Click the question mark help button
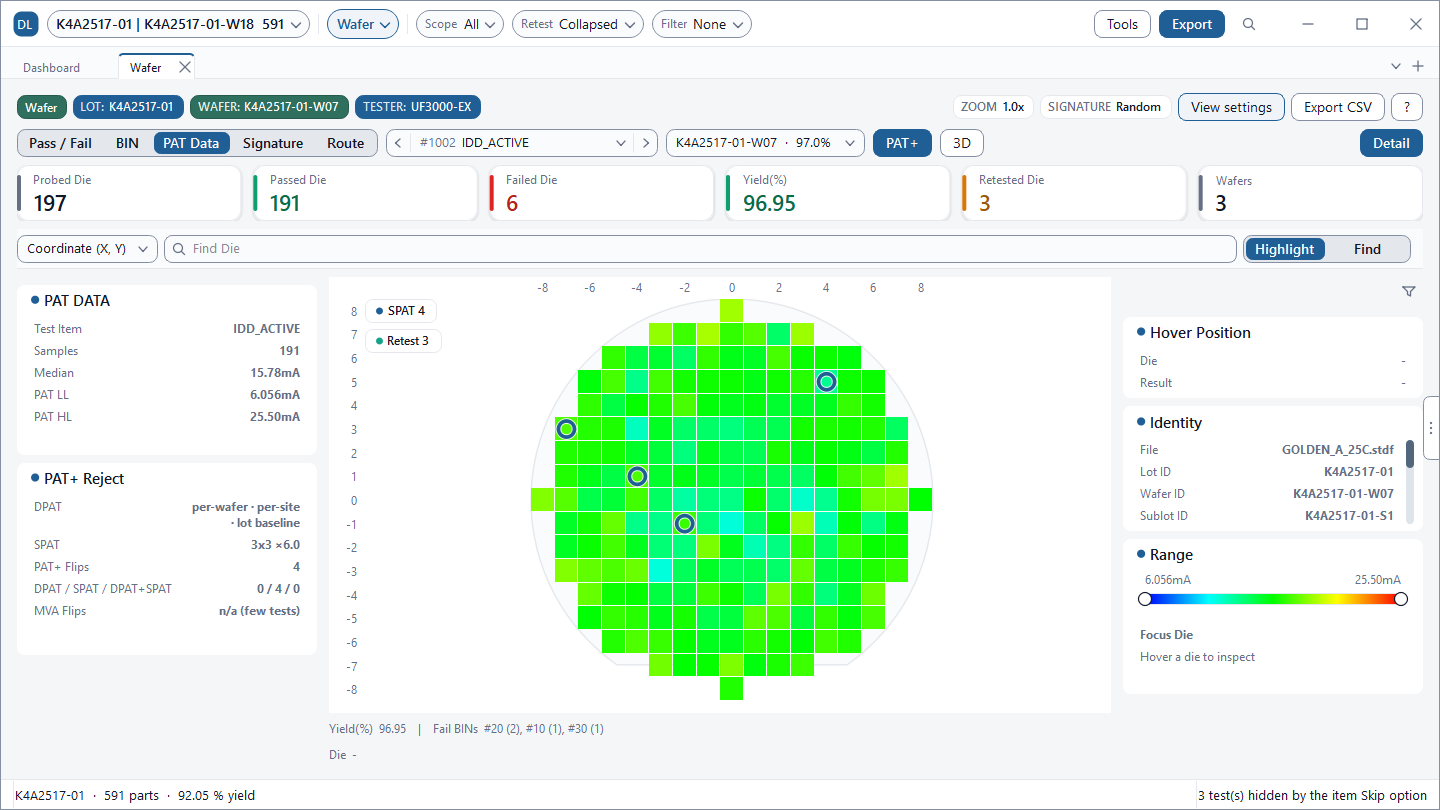 pos(1407,107)
